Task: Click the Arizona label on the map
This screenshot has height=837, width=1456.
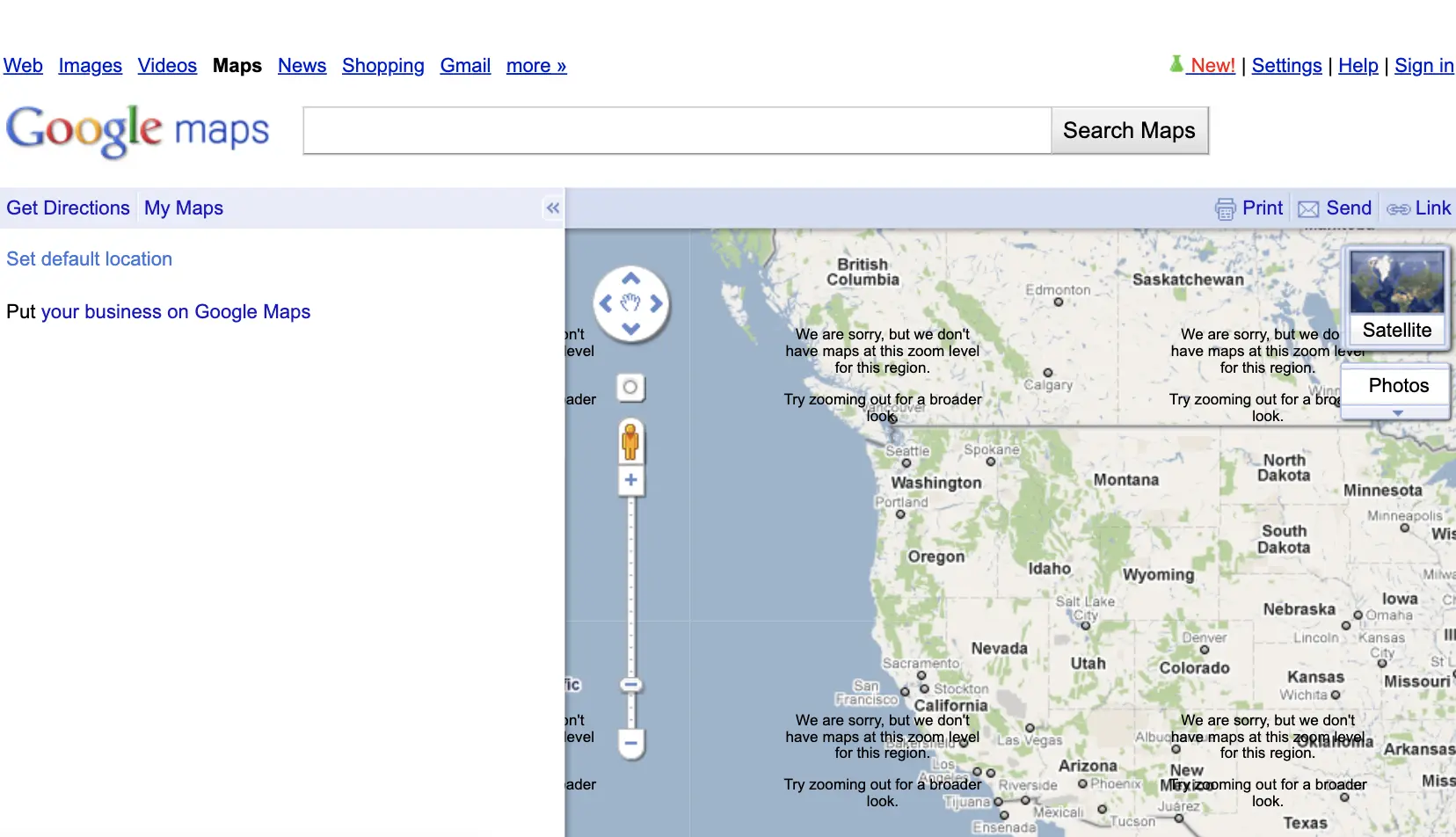Action: (1088, 766)
